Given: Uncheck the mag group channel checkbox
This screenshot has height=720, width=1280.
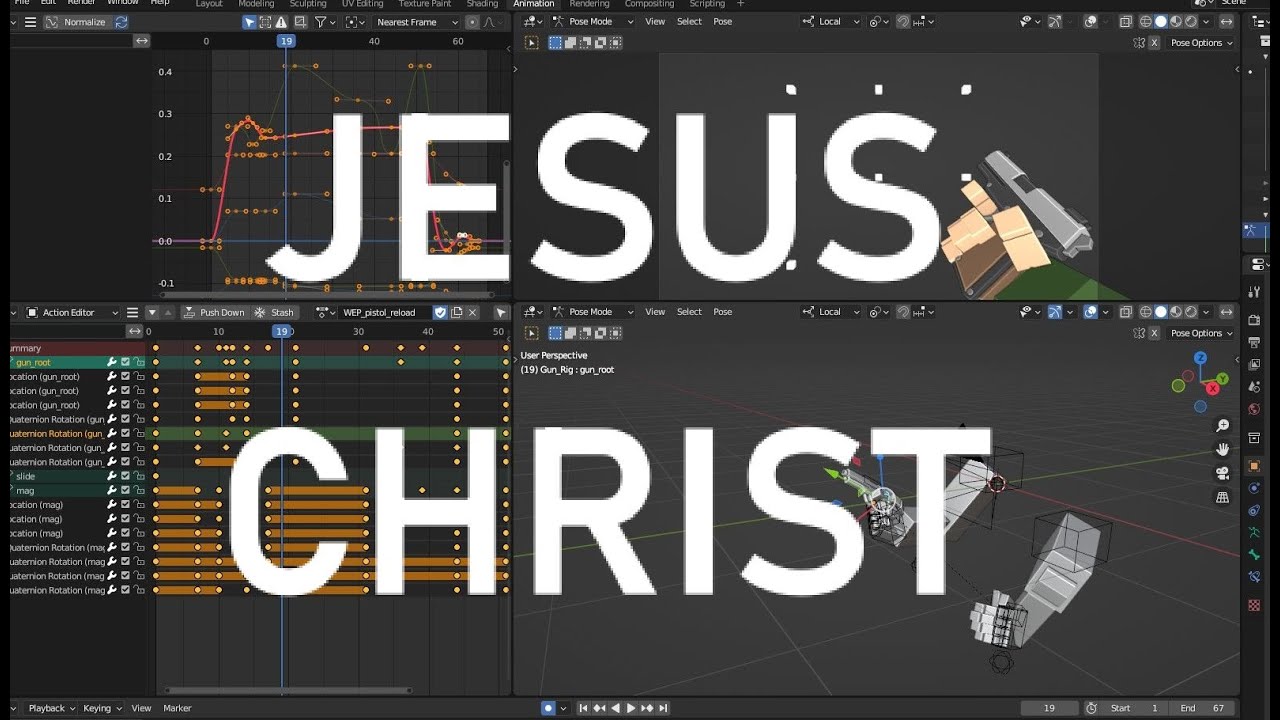Looking at the screenshot, I should click(x=125, y=491).
